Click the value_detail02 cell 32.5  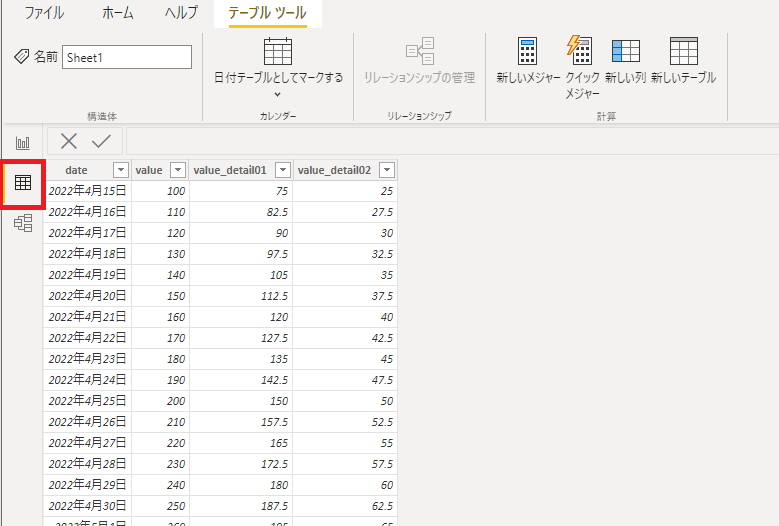tap(345, 254)
